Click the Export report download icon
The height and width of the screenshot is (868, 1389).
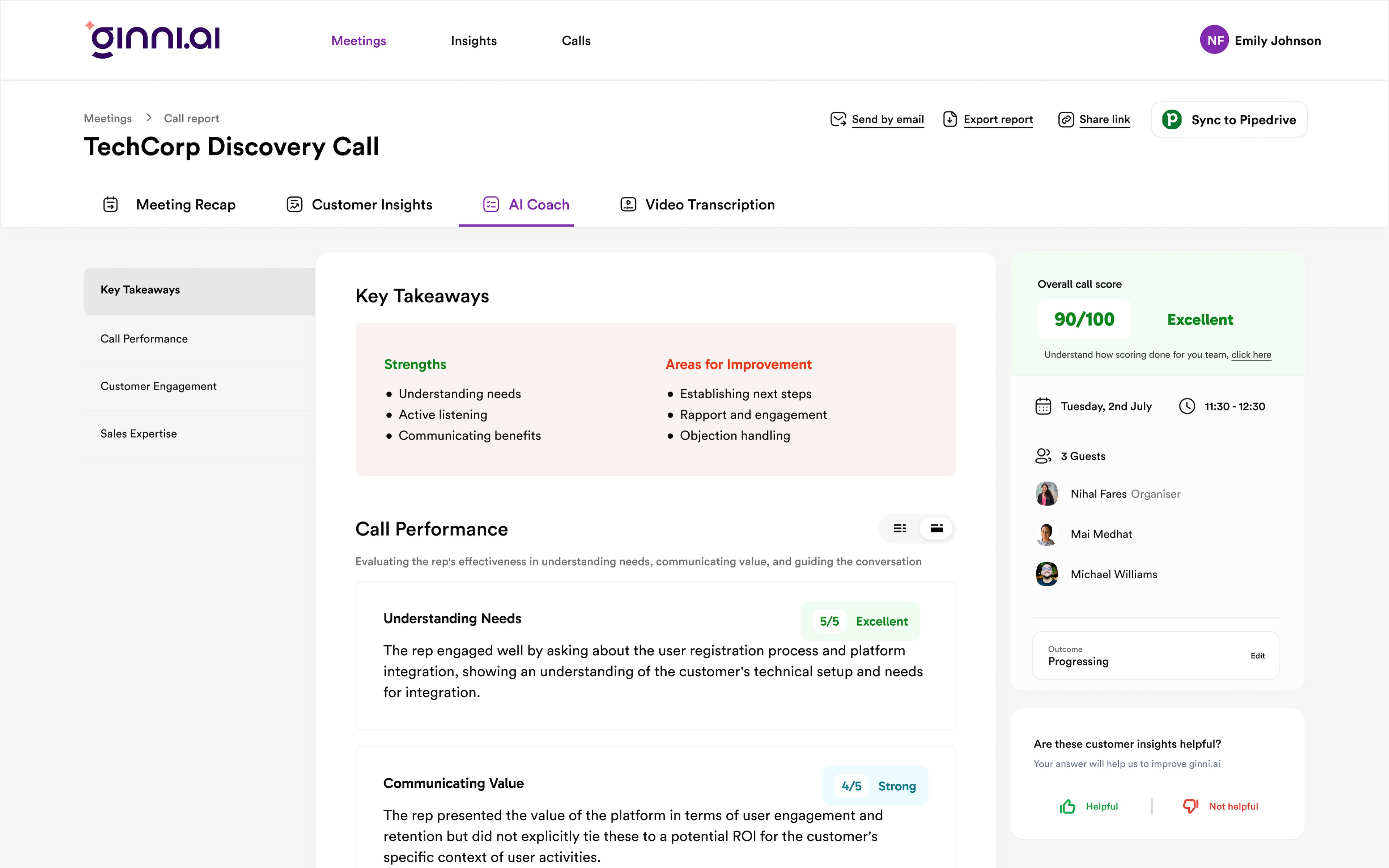[951, 119]
